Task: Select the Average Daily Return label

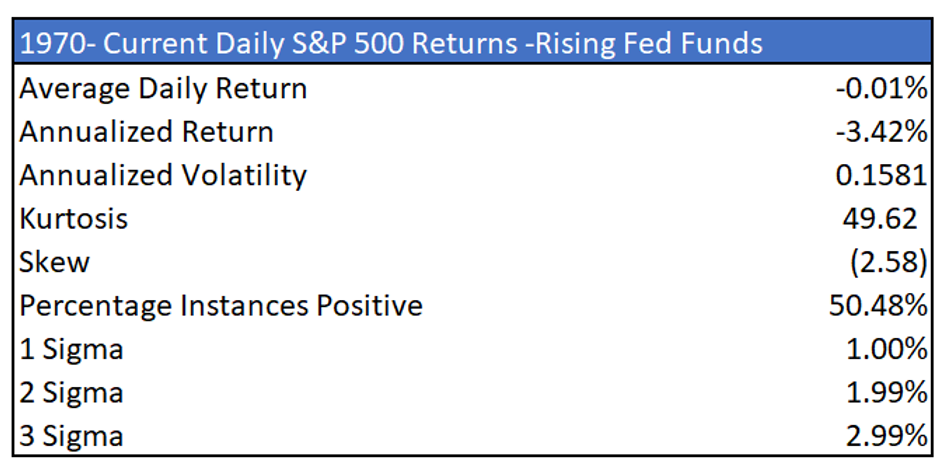Action: [163, 88]
